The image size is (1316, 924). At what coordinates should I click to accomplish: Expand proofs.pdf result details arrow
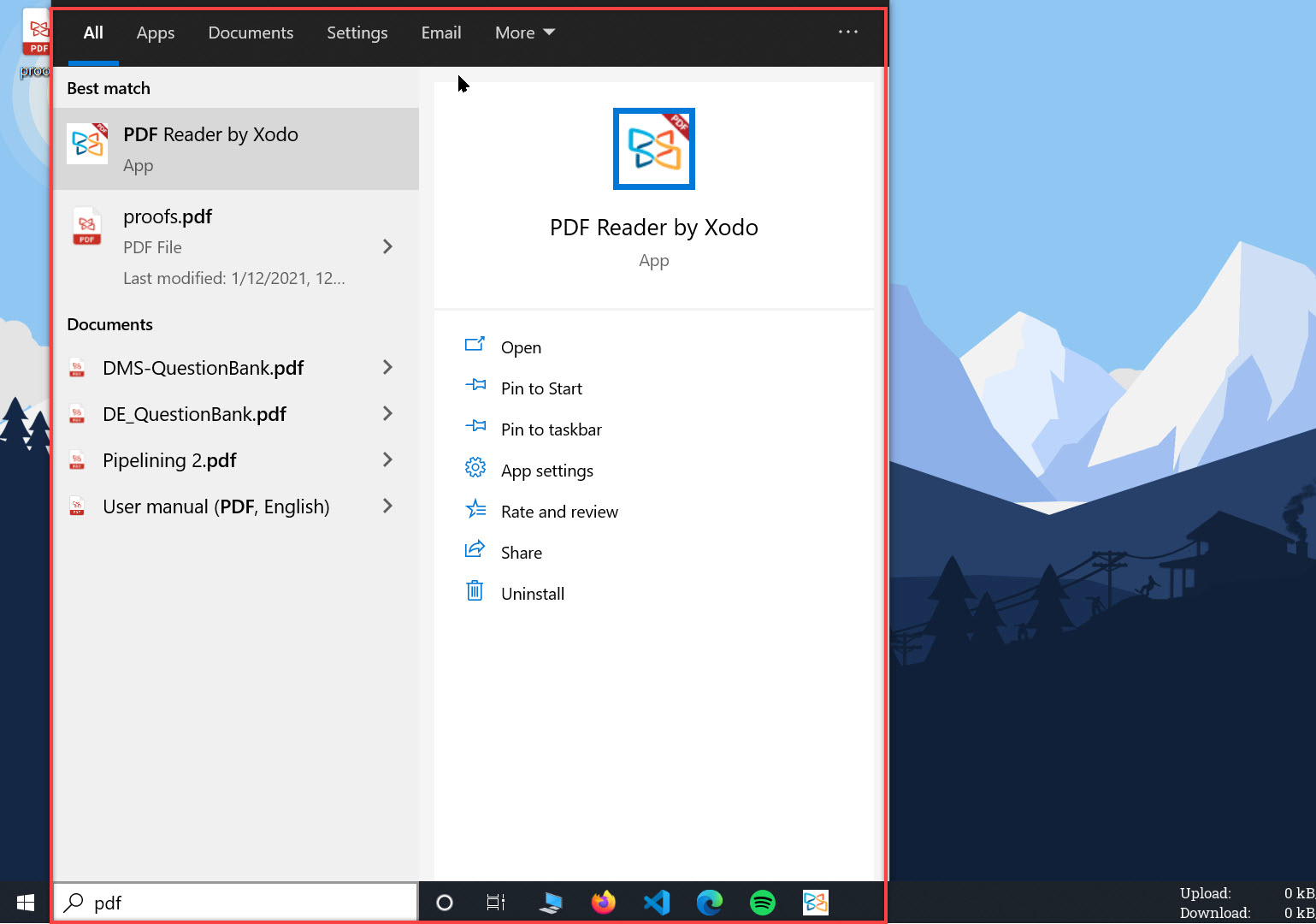[387, 246]
